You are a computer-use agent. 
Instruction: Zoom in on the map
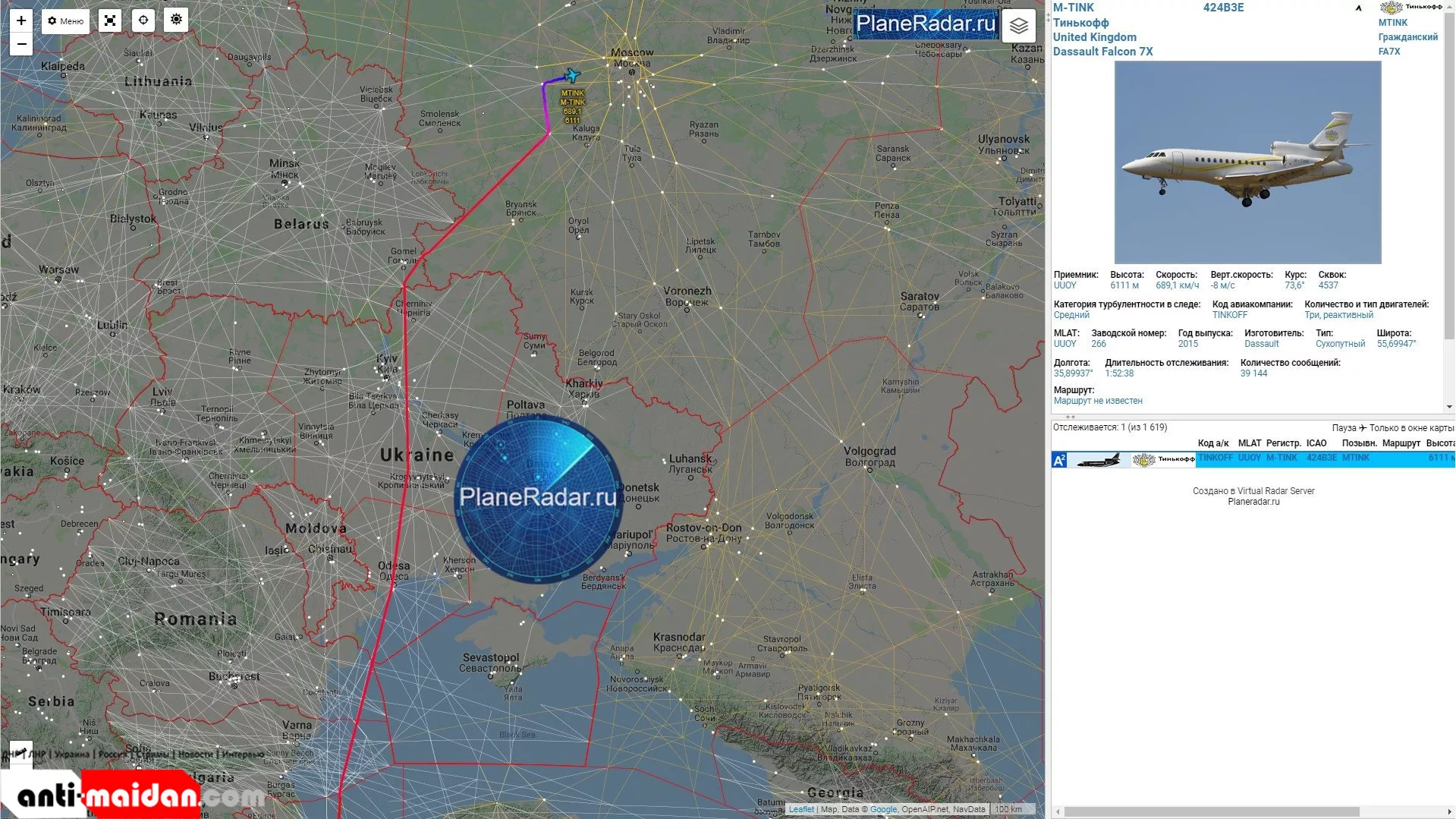point(21,20)
